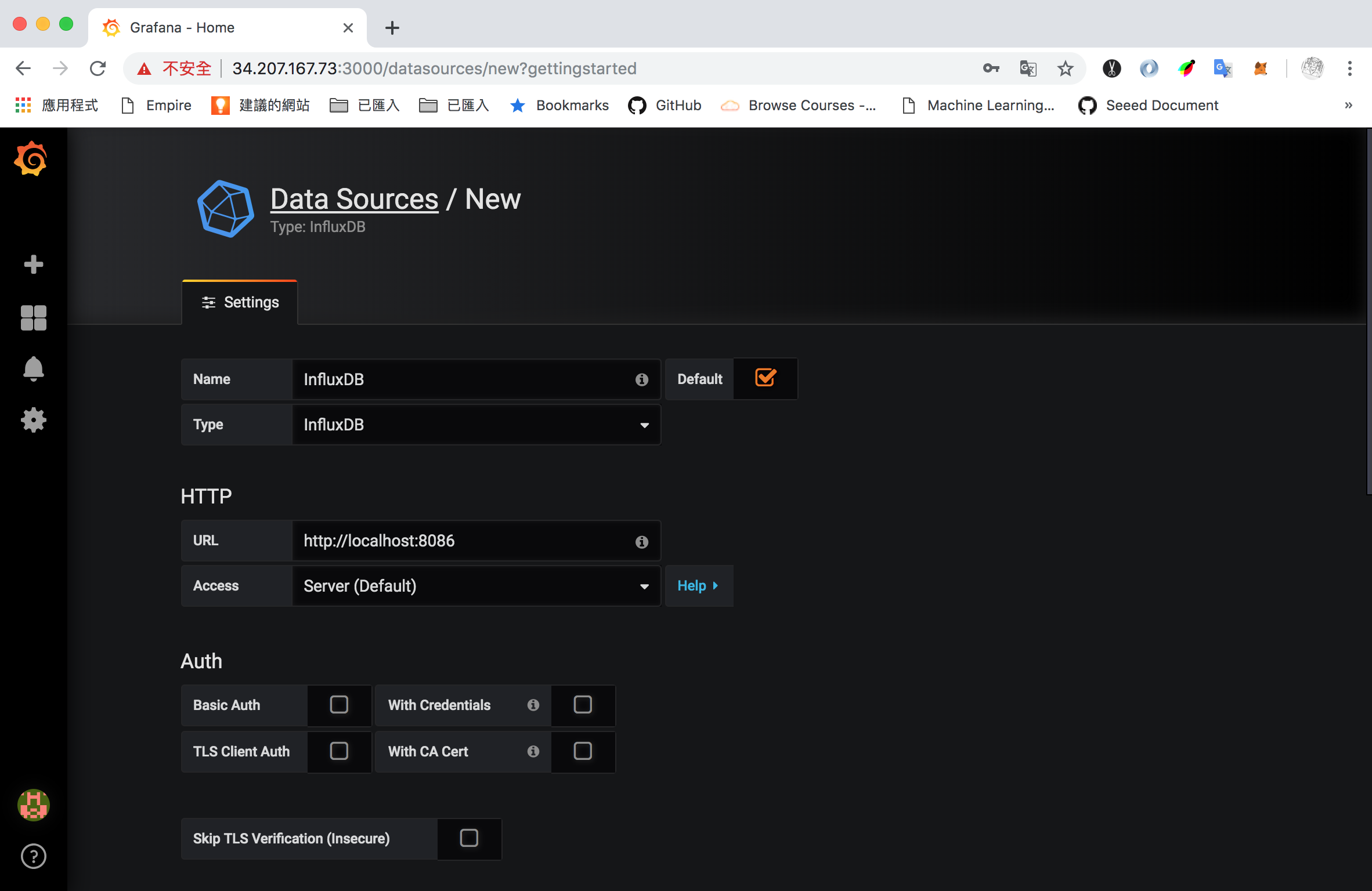Enable the With Credentials checkbox

tap(583, 705)
